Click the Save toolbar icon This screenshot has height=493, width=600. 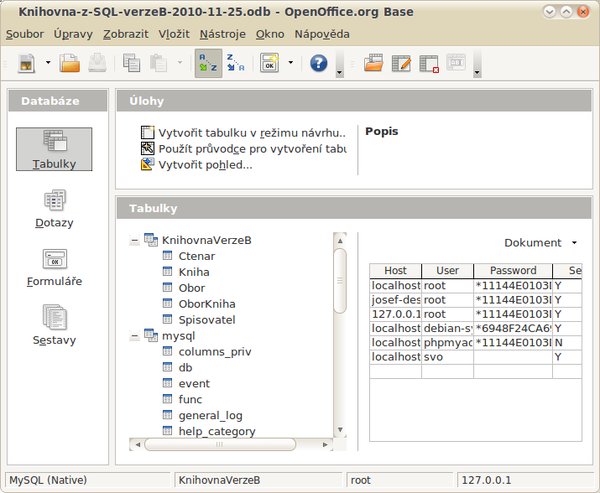[x=97, y=63]
